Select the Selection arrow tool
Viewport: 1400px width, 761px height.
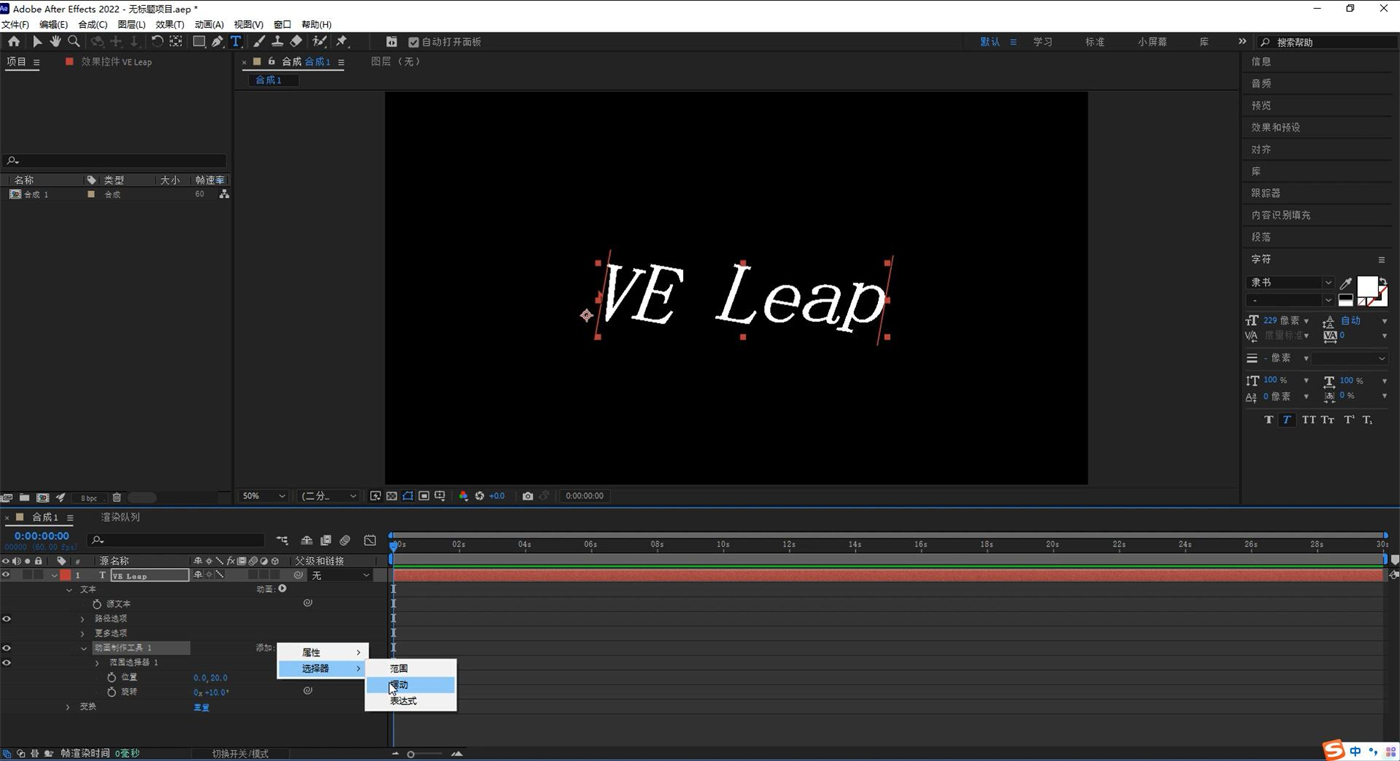coord(37,42)
